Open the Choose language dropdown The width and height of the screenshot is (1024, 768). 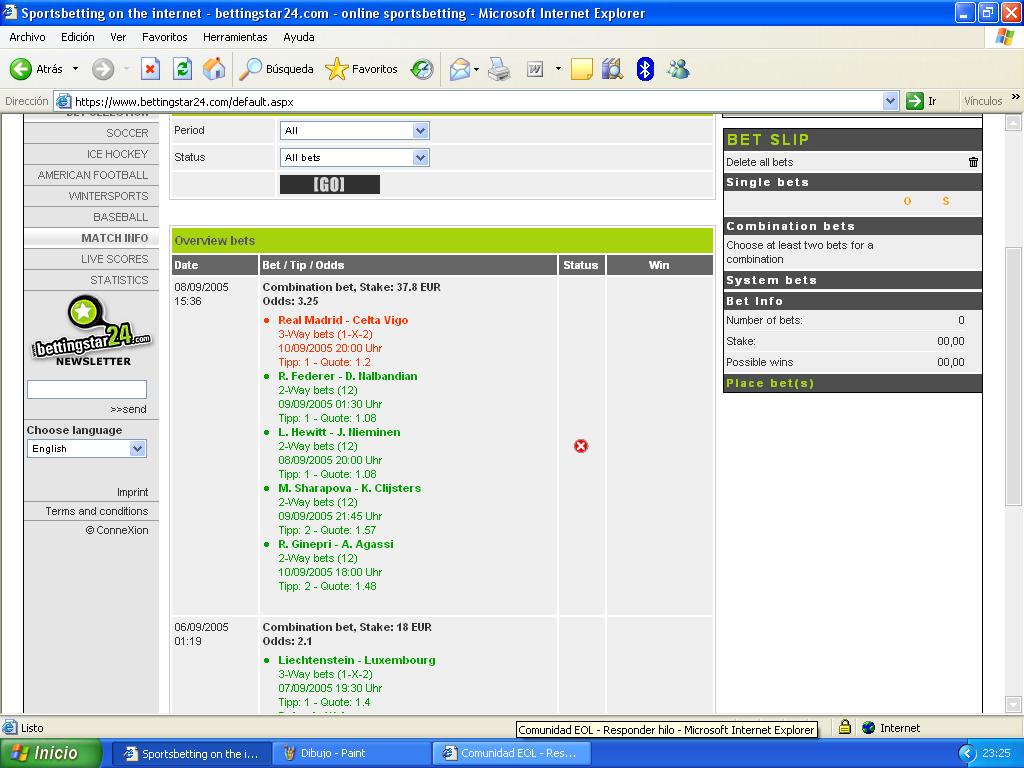point(87,449)
